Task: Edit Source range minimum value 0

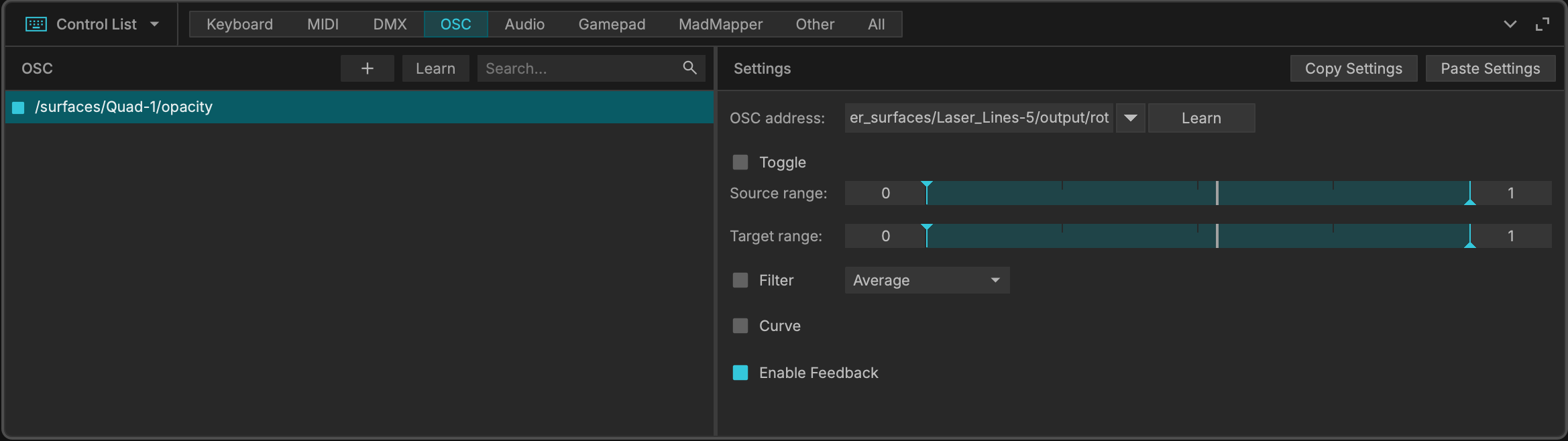Action: 885,193
